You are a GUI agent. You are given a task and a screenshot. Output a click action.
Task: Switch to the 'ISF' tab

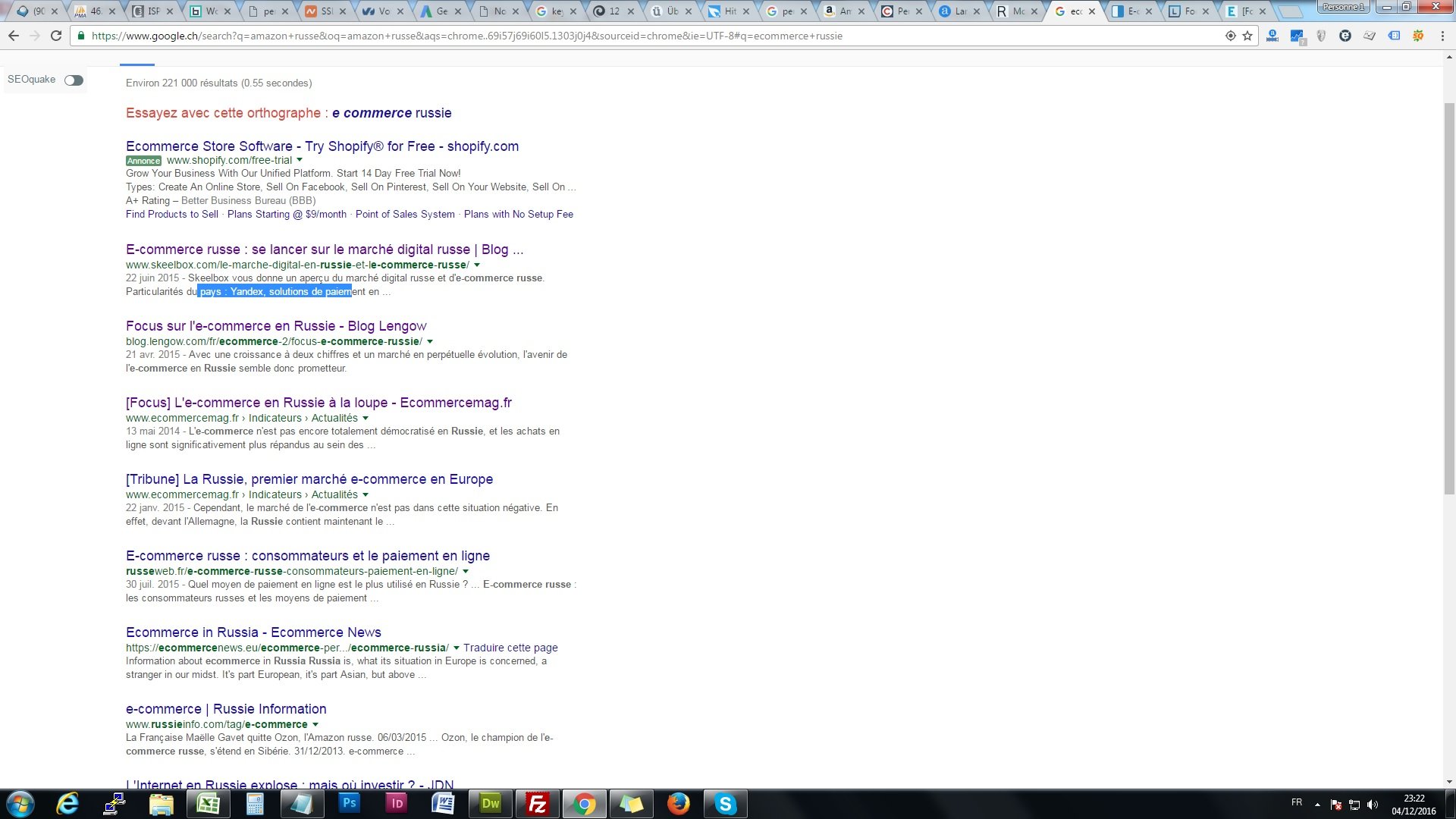tap(152, 11)
